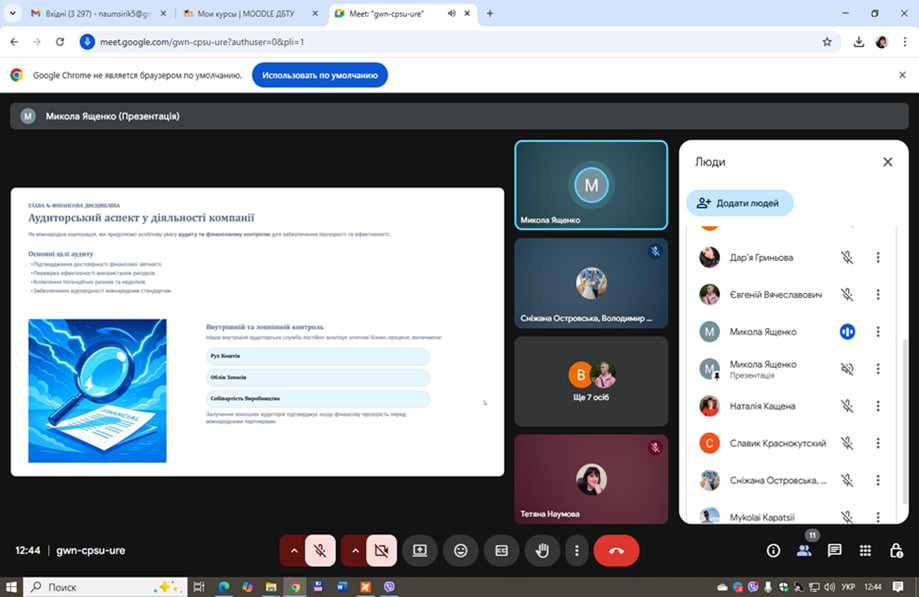This screenshot has width=919, height=597.
Task: Open the emoji reactions button
Action: tap(460, 550)
